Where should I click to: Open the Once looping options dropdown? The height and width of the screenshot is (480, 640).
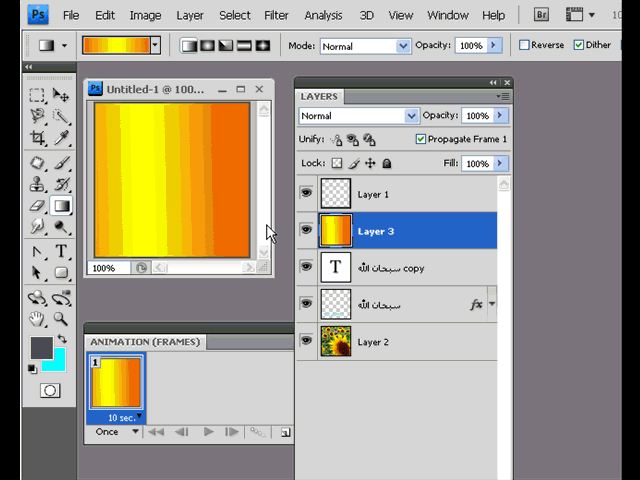coord(115,432)
